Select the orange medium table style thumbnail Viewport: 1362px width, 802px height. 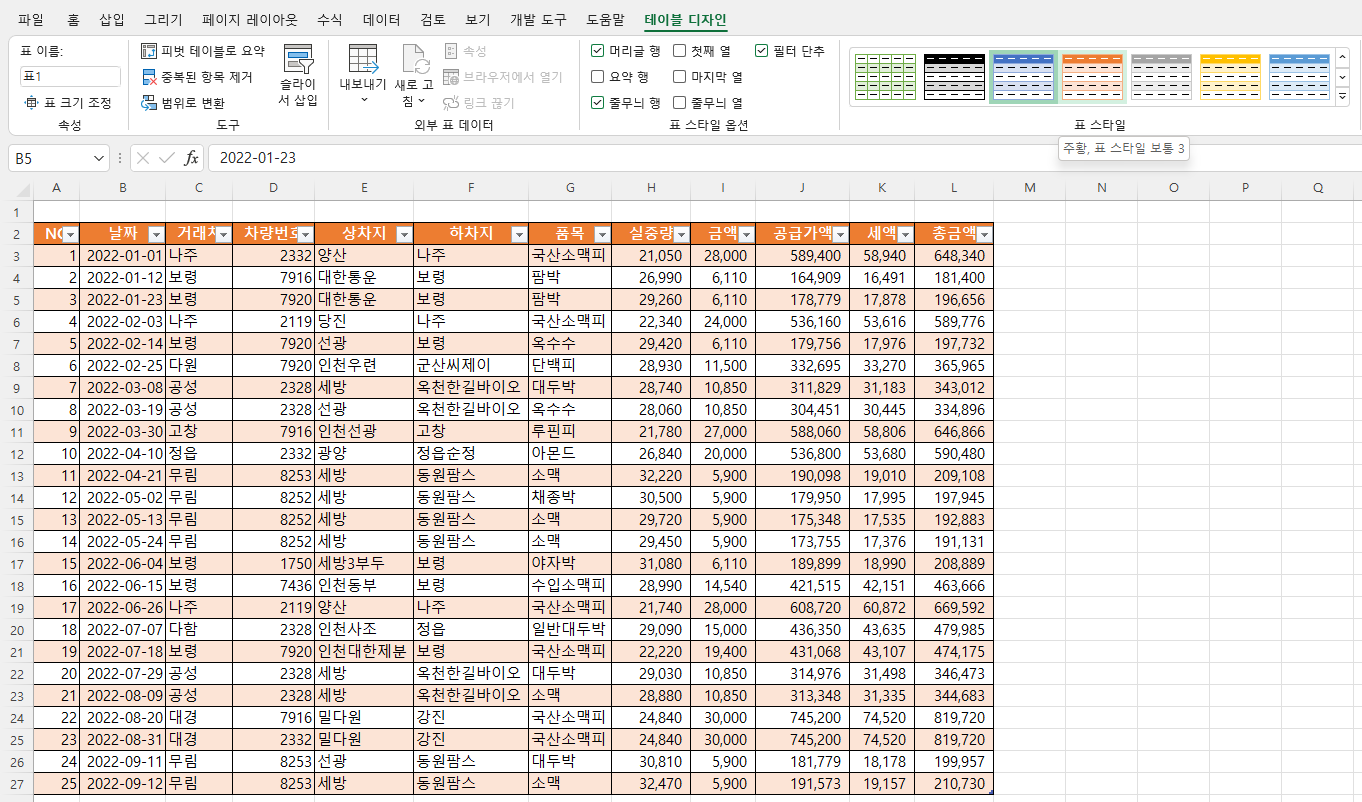tap(1093, 77)
